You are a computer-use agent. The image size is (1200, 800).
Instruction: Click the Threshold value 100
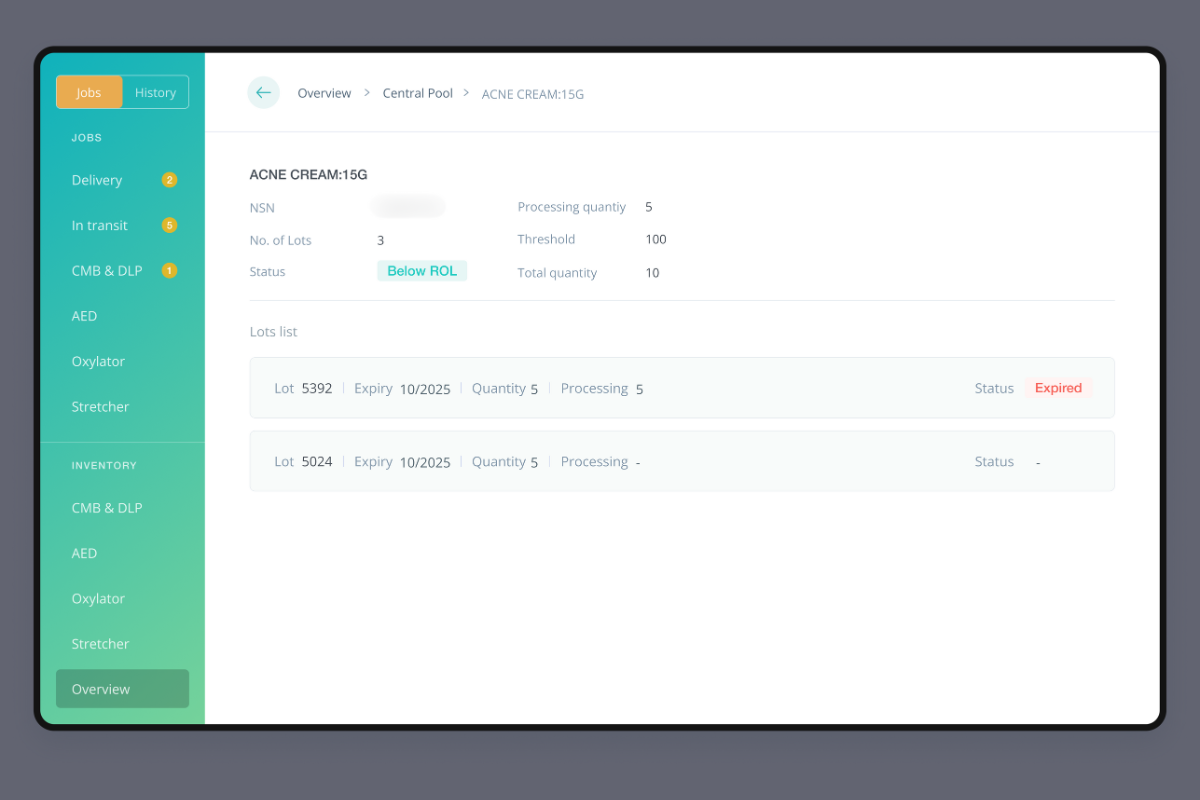pos(656,240)
